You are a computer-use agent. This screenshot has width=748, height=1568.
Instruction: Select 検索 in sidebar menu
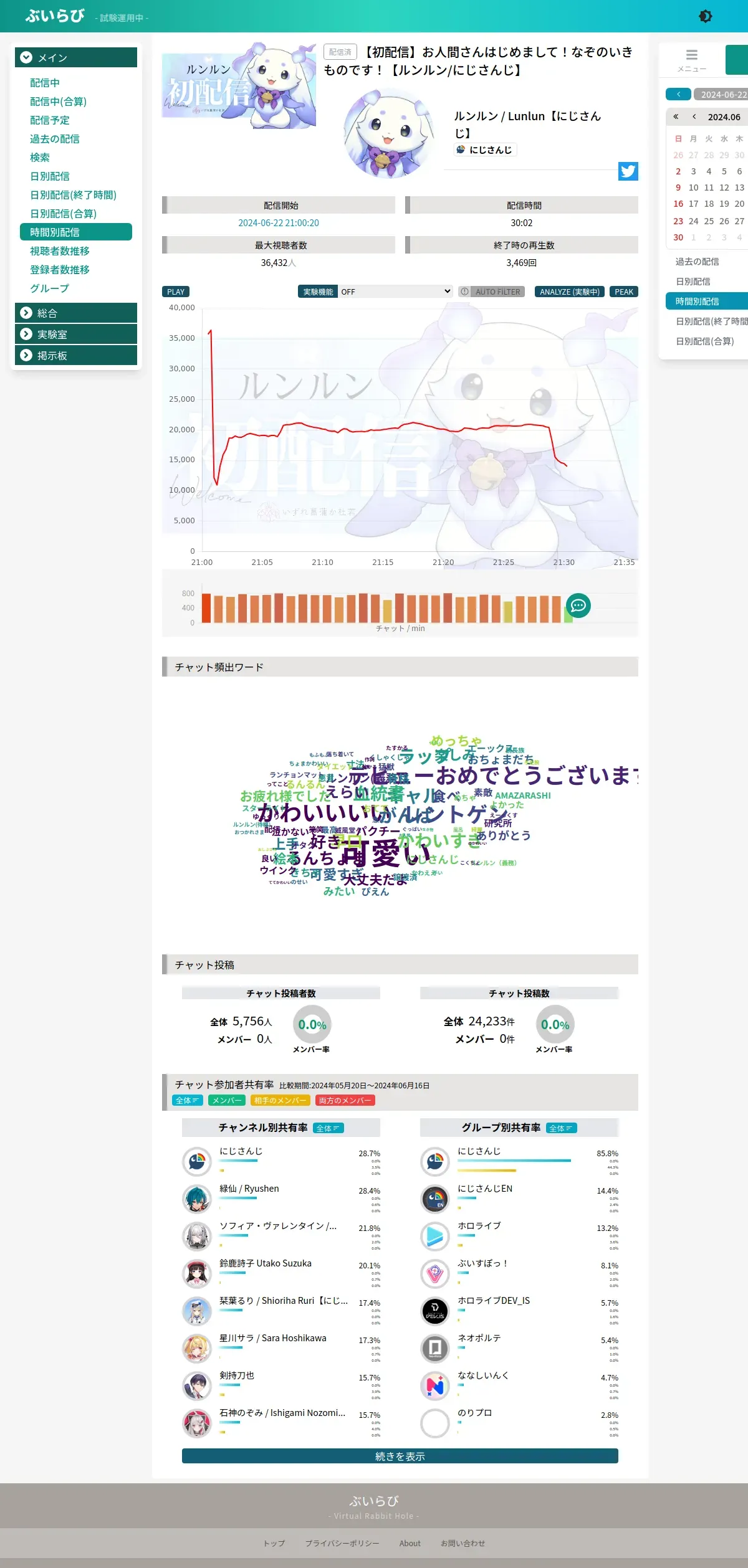[x=40, y=158]
